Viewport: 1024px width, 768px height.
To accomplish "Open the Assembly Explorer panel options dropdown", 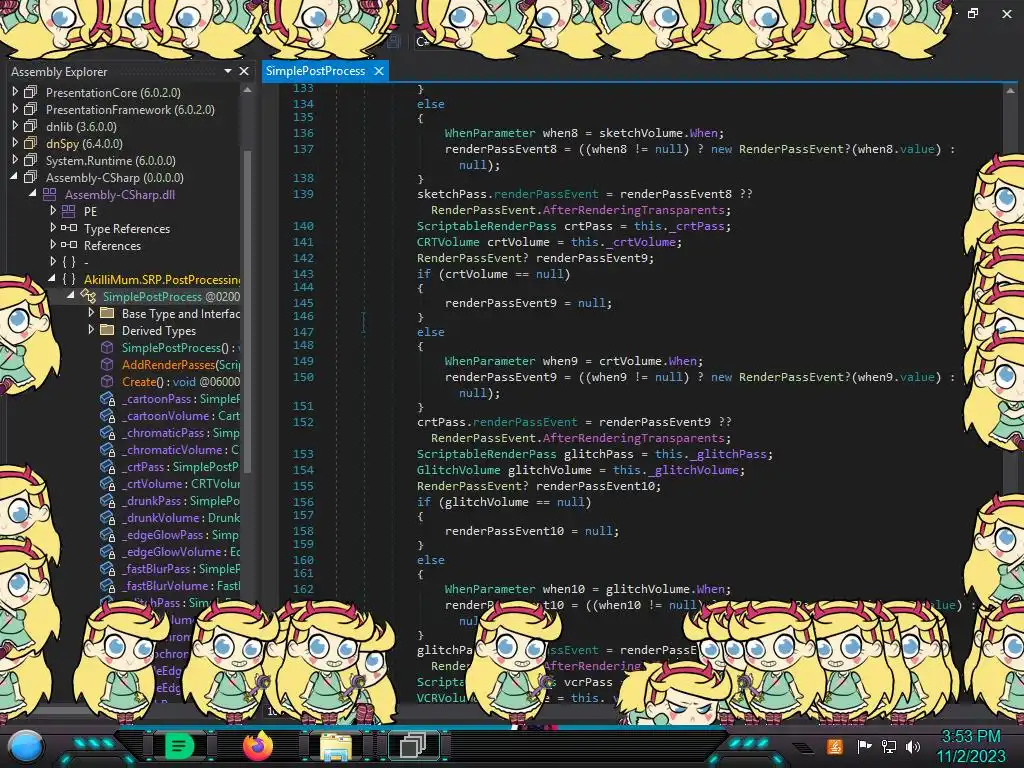I will pyautogui.click(x=228, y=71).
